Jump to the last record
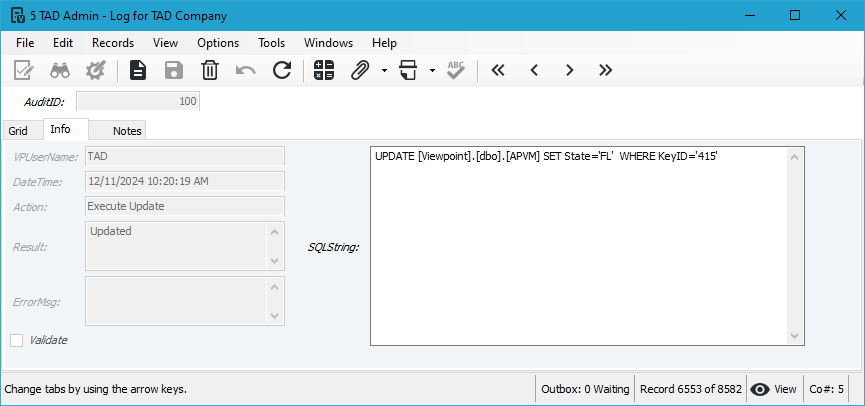Screen dimensions: 865x406 606,70
